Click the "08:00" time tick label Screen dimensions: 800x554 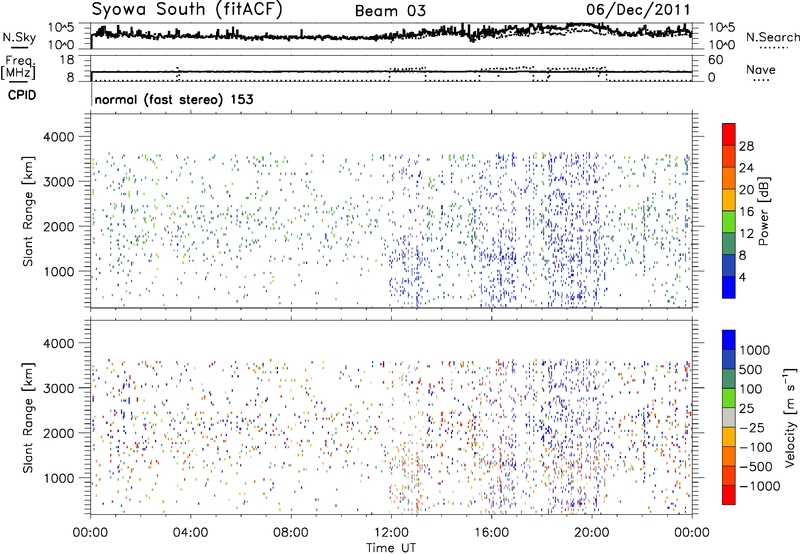click(291, 533)
